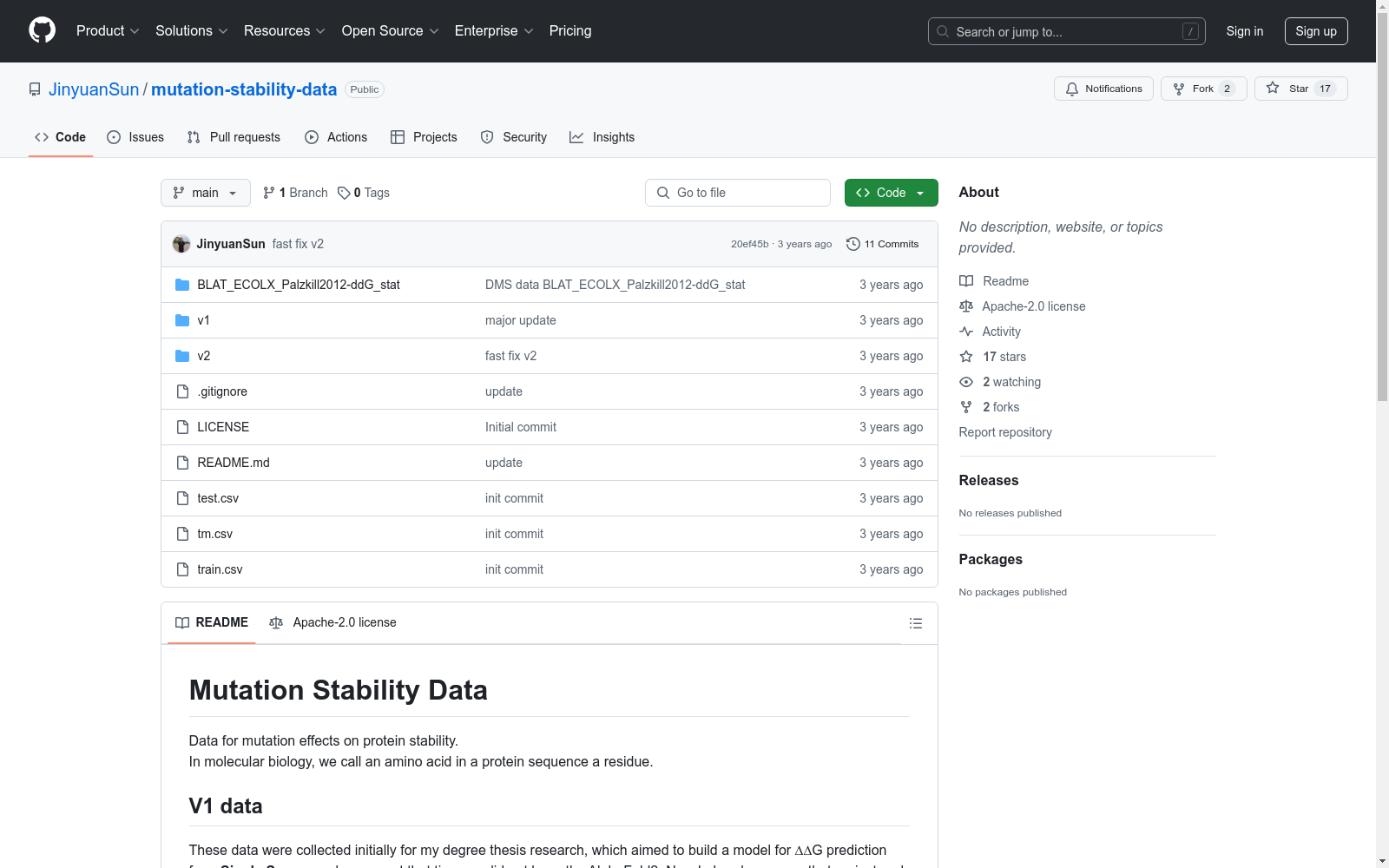Click the branch icon beside 1 Branch
The image size is (1389, 868).
tap(269, 193)
